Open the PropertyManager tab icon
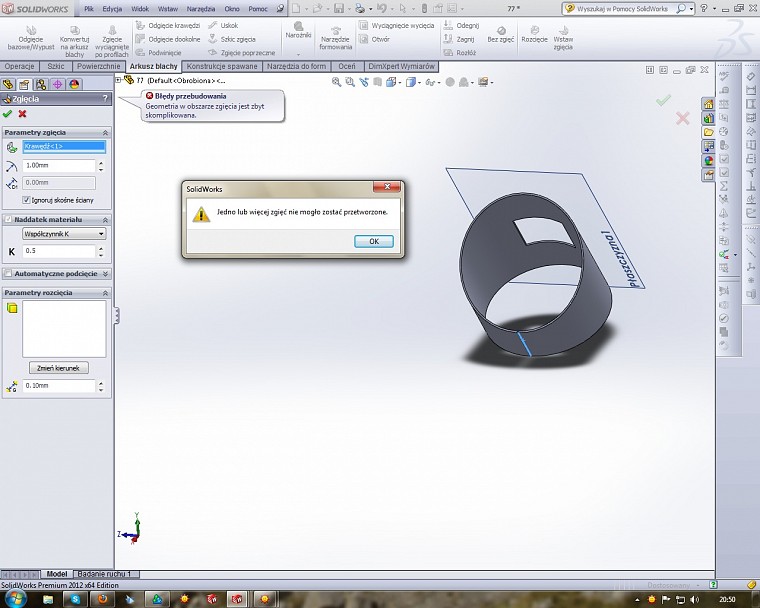This screenshot has height=608, width=760. click(24, 84)
